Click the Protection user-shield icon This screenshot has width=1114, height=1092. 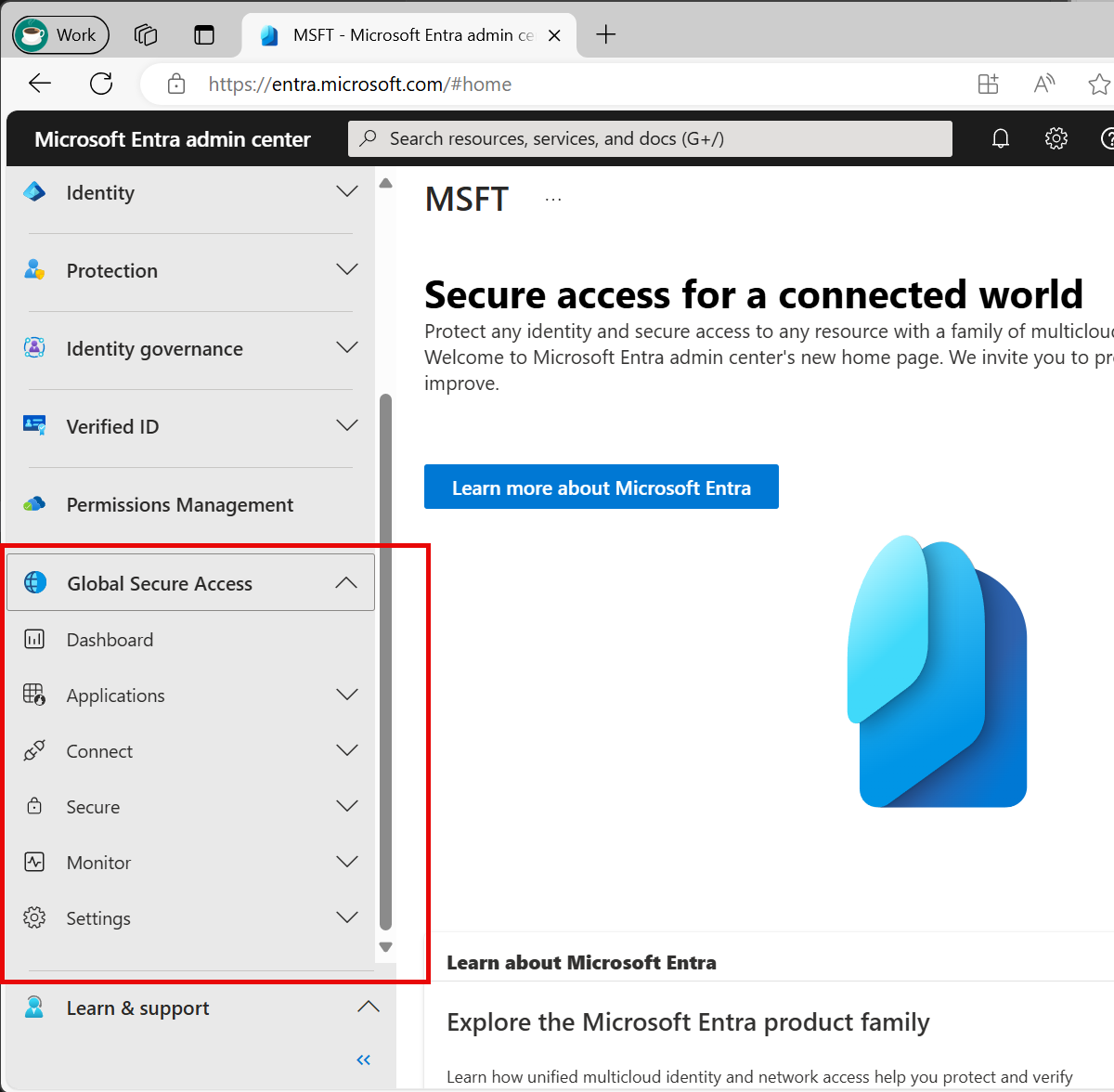coord(34,270)
